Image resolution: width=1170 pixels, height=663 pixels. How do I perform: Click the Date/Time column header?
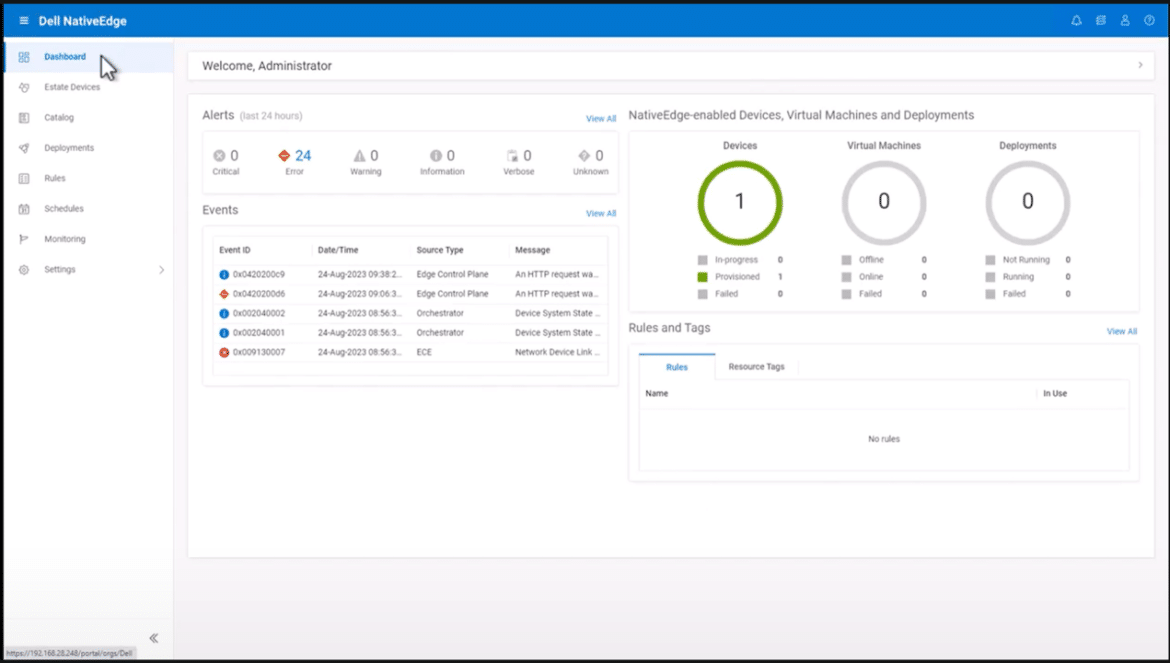pos(338,250)
